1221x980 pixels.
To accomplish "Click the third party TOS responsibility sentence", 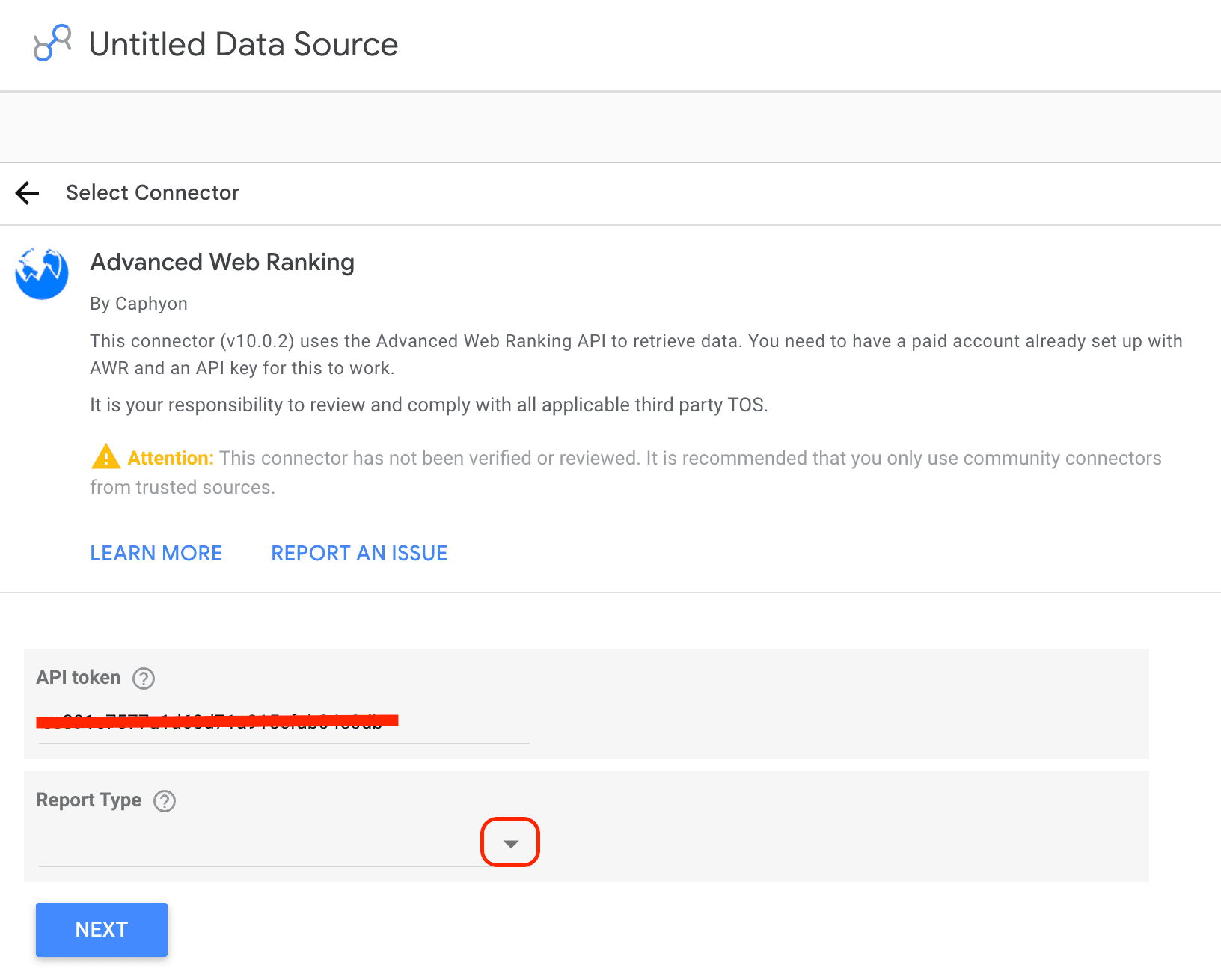I will click(x=429, y=405).
